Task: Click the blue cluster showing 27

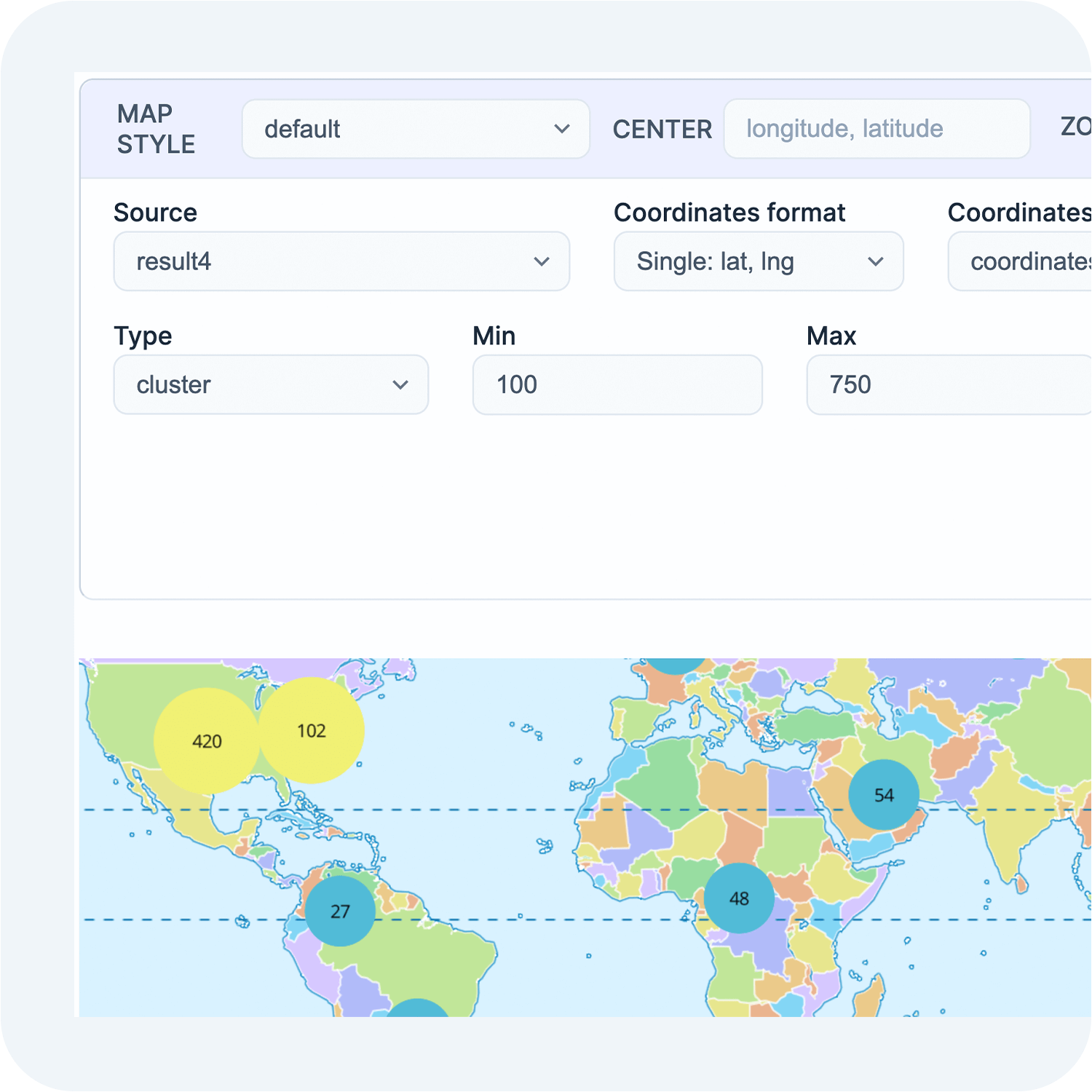Action: click(340, 911)
